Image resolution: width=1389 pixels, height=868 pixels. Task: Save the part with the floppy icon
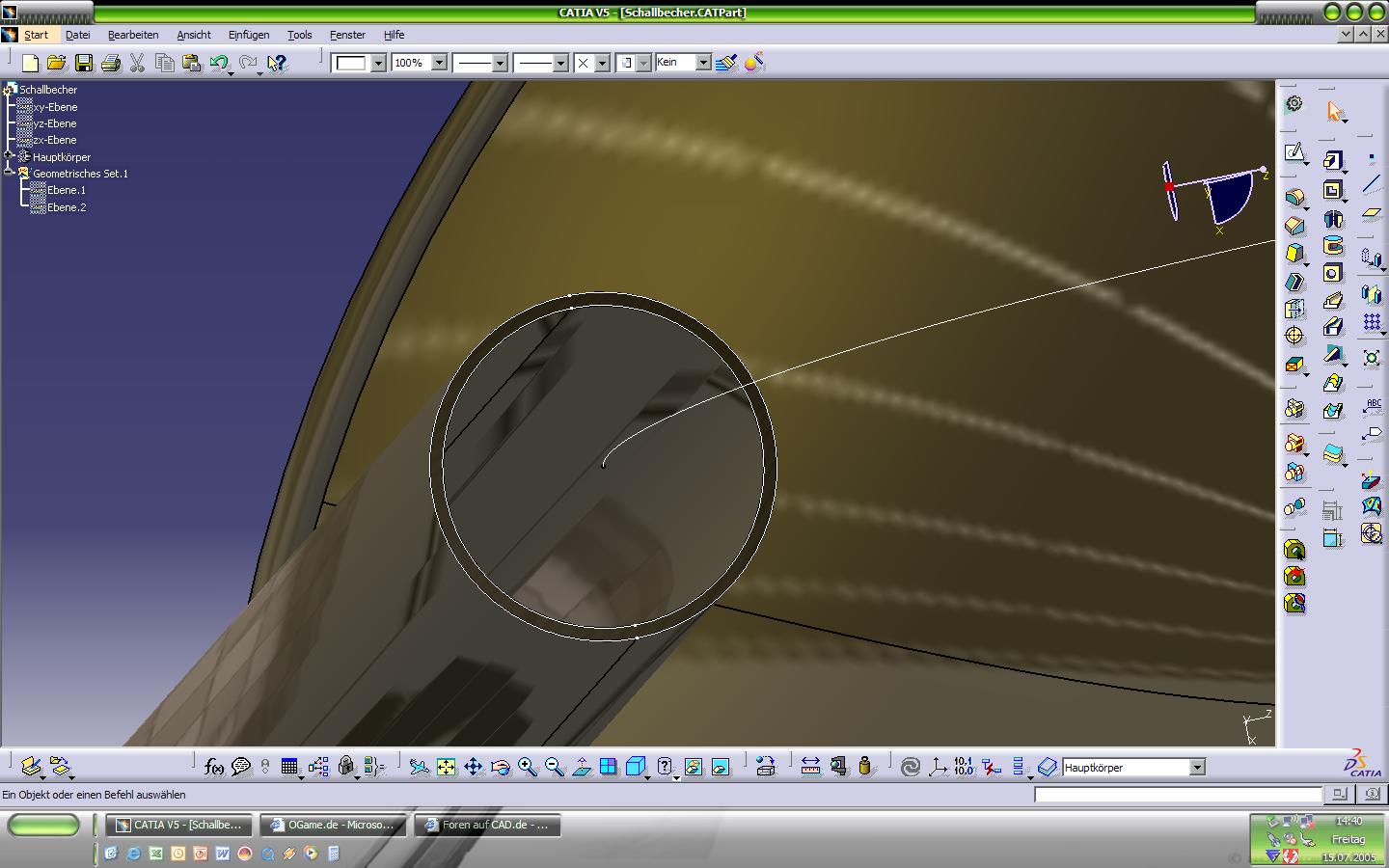pyautogui.click(x=84, y=63)
